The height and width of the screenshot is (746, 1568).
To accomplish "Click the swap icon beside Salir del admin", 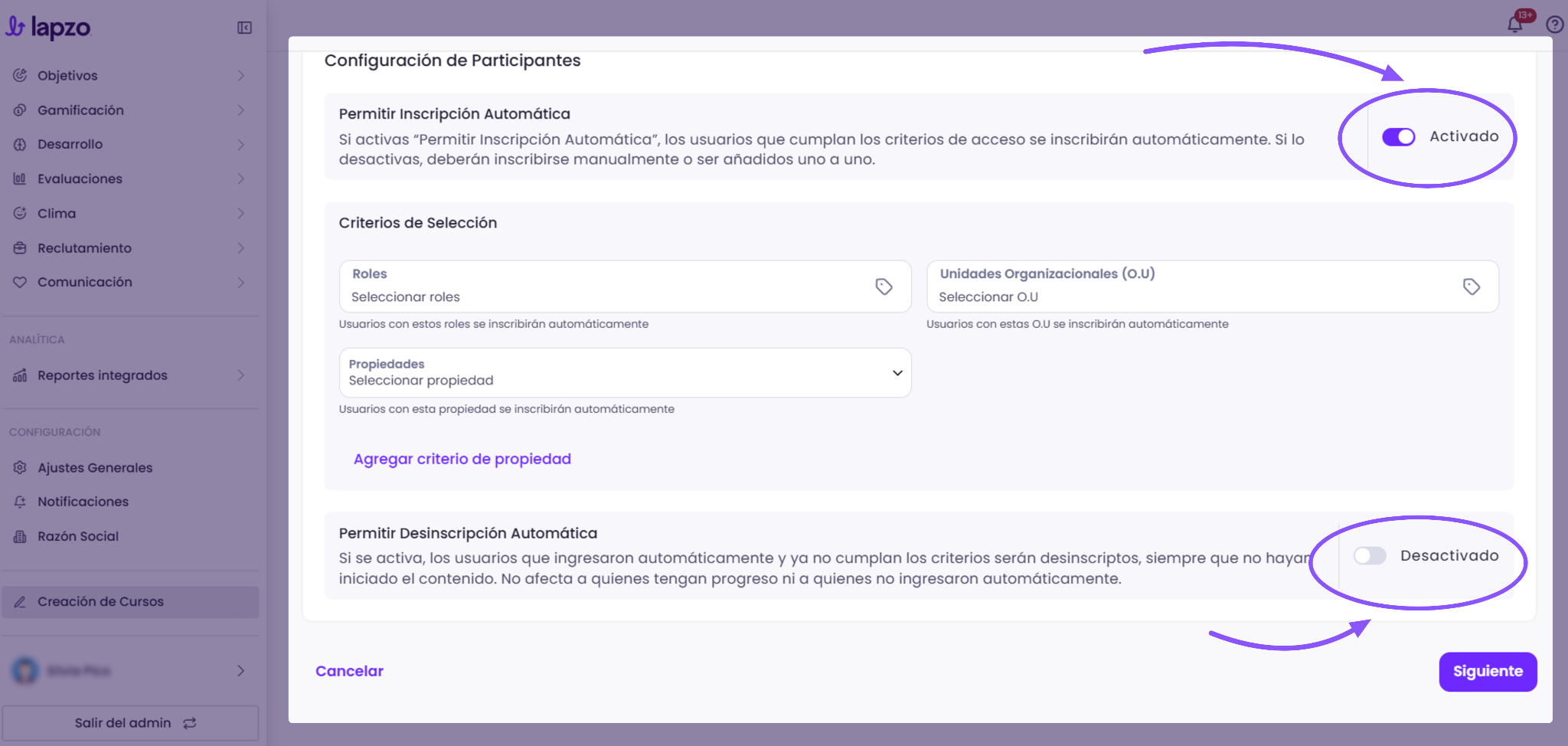I will pyautogui.click(x=190, y=723).
